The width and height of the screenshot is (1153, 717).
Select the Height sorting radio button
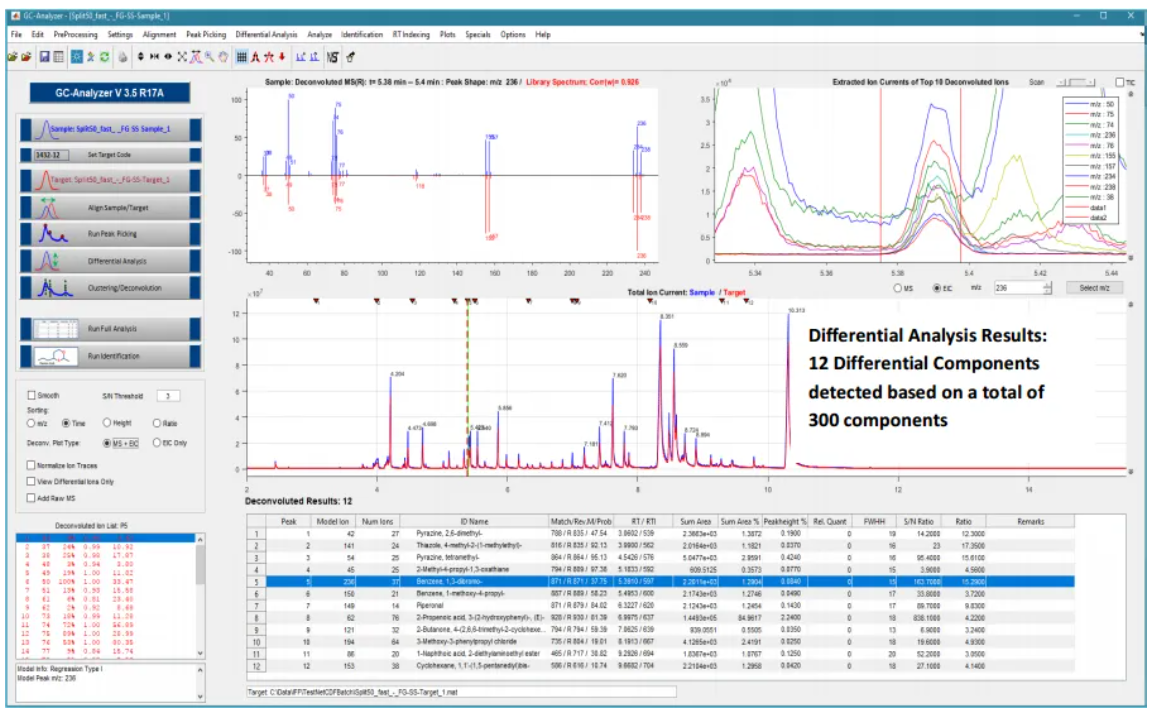click(108, 423)
